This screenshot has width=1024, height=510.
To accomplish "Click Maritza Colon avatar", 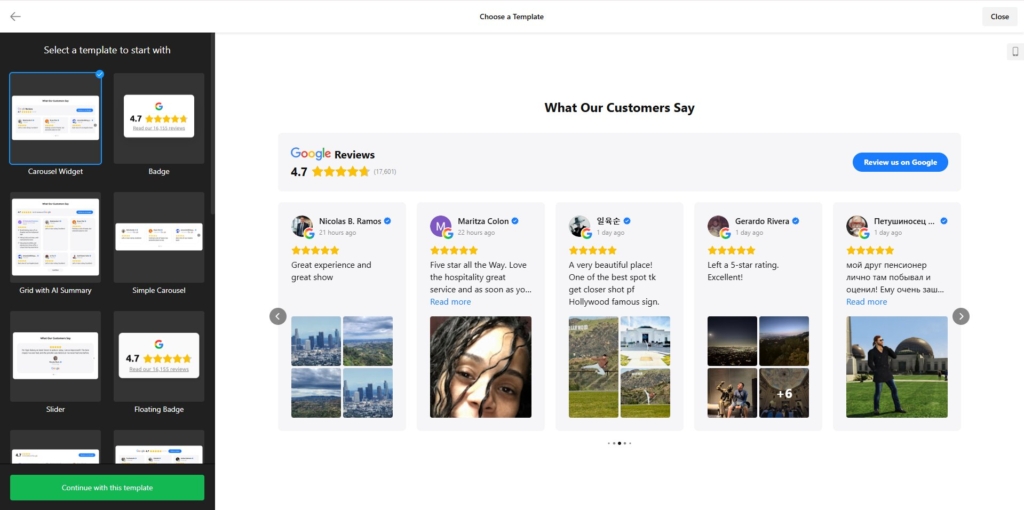I will [x=441, y=226].
